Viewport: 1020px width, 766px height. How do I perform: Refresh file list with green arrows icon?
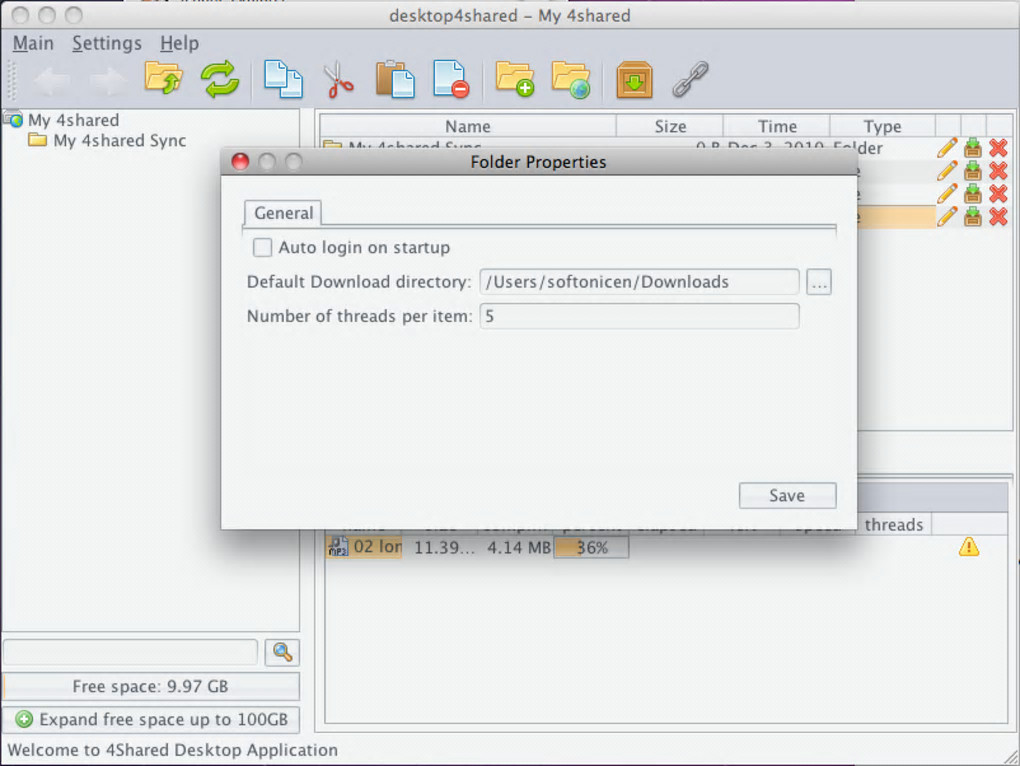click(220, 79)
